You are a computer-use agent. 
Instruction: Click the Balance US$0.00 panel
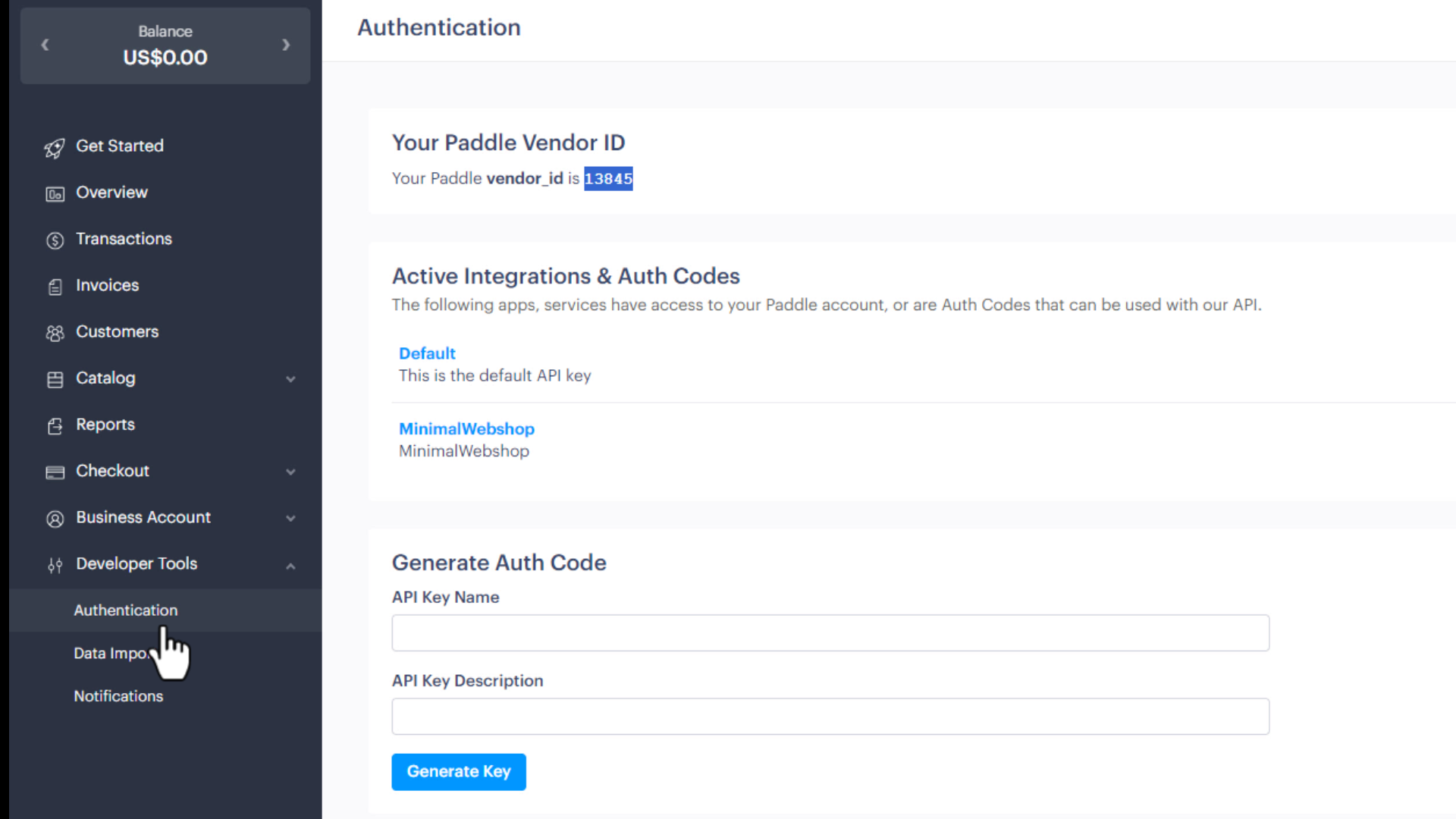[165, 45]
